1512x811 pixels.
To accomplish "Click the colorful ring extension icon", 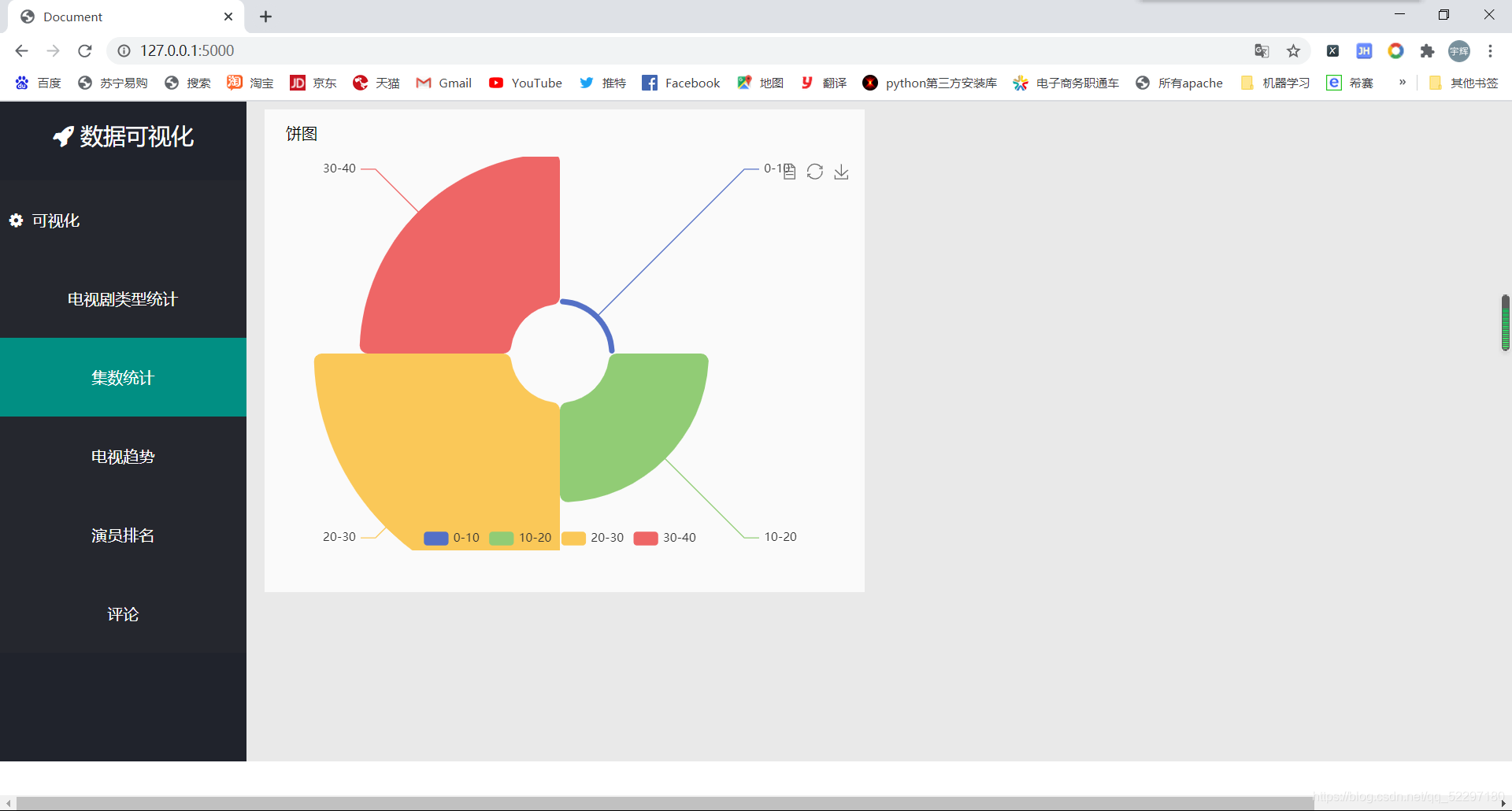I will coord(1395,50).
